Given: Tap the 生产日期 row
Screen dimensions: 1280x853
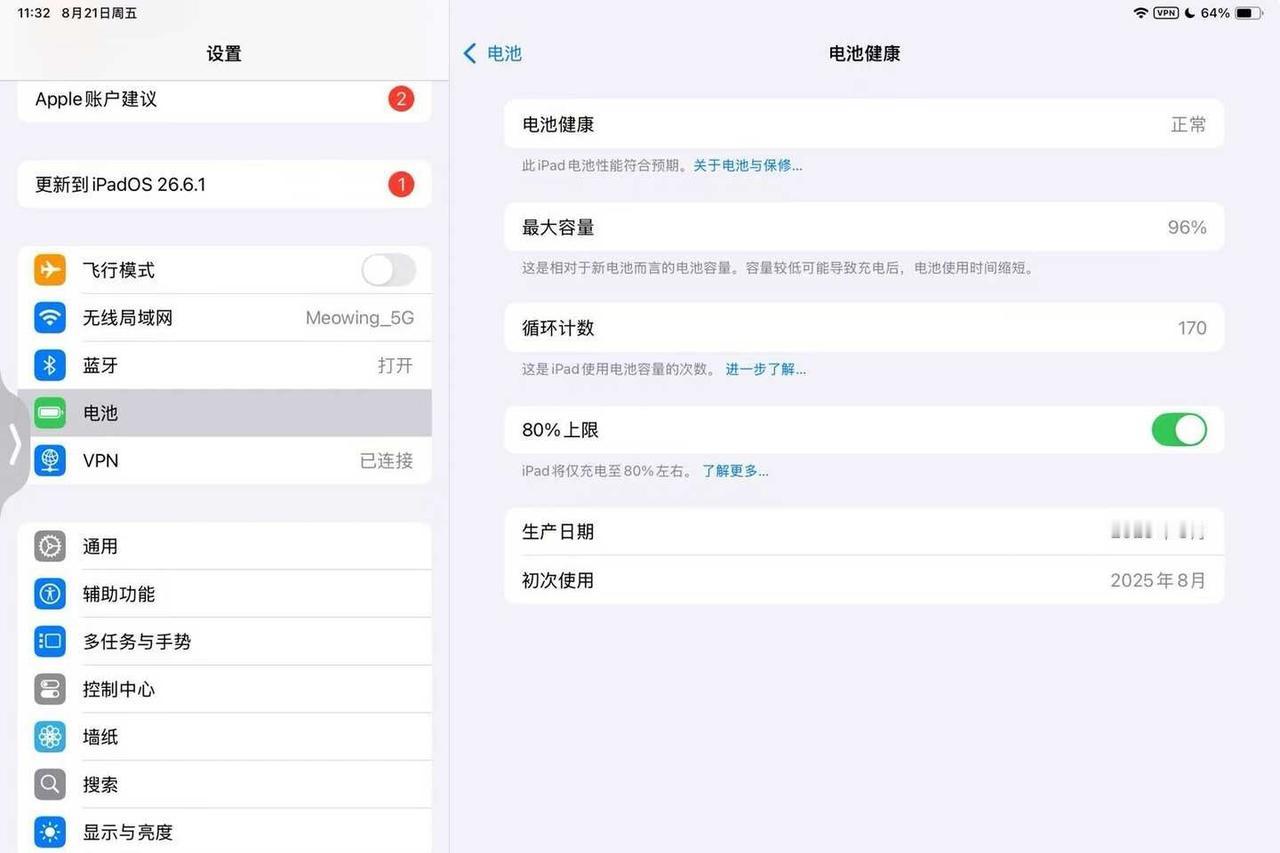Looking at the screenshot, I should click(864, 532).
